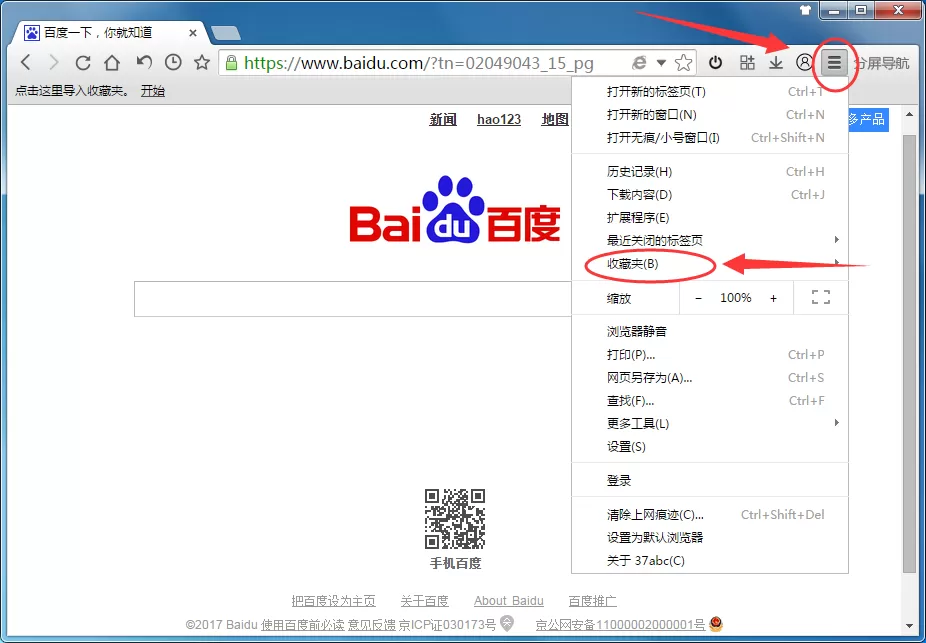This screenshot has height=643, width=926.
Task: Select 打开无痕/小号窗口(I) menu item
Action: [x=710, y=138]
